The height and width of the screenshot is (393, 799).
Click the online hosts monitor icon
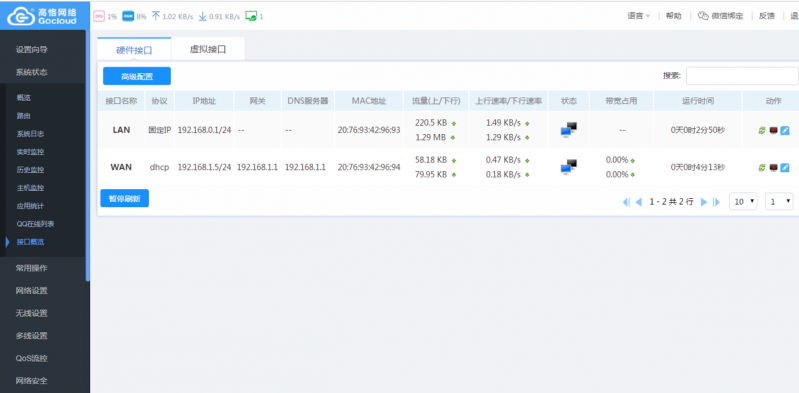[x=251, y=16]
